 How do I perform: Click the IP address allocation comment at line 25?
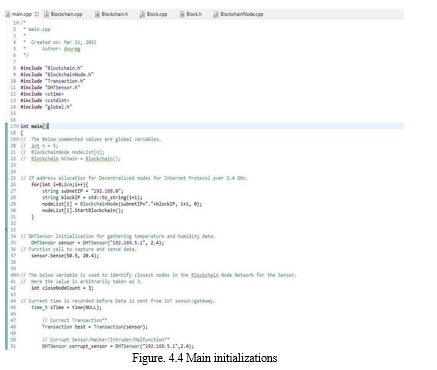[x=134, y=178]
